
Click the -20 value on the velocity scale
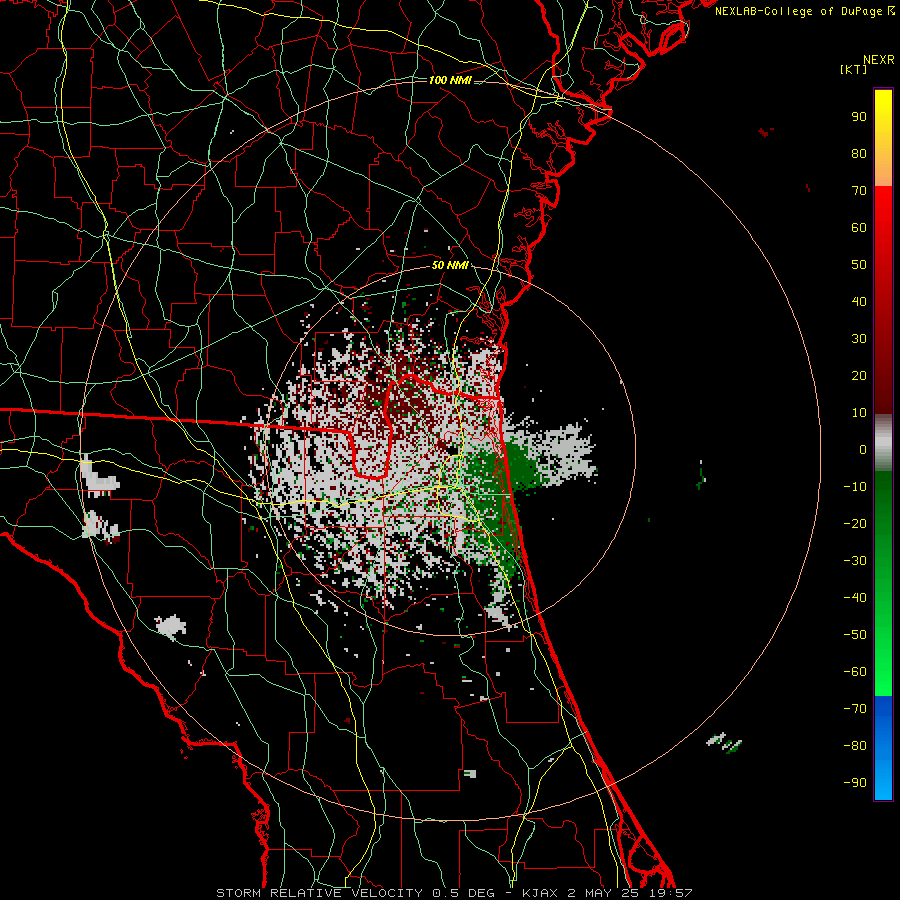(x=855, y=523)
